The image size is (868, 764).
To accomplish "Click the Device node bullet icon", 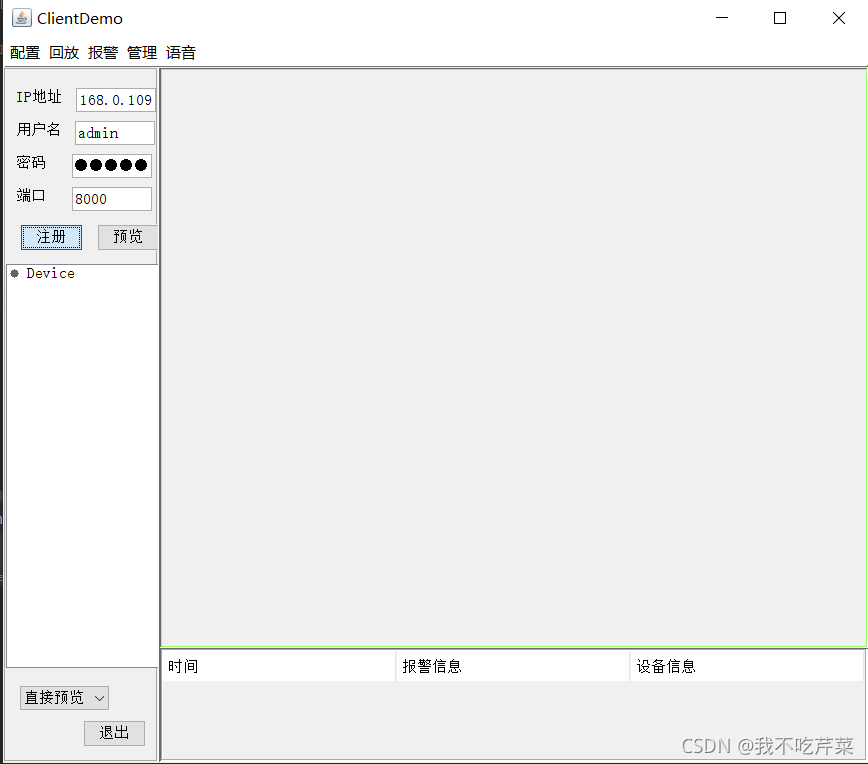I will 15,273.
